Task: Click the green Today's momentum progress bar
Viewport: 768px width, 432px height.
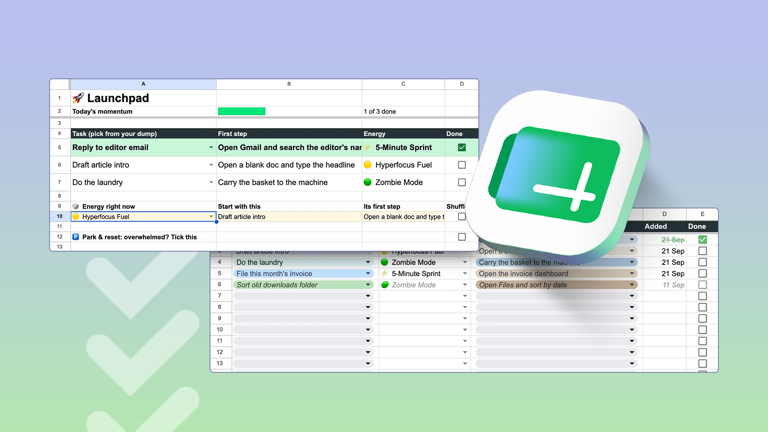Action: [x=241, y=112]
